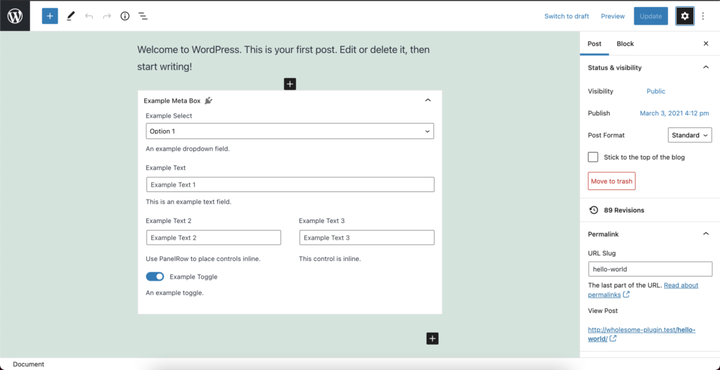Undo the last change

coord(89,16)
